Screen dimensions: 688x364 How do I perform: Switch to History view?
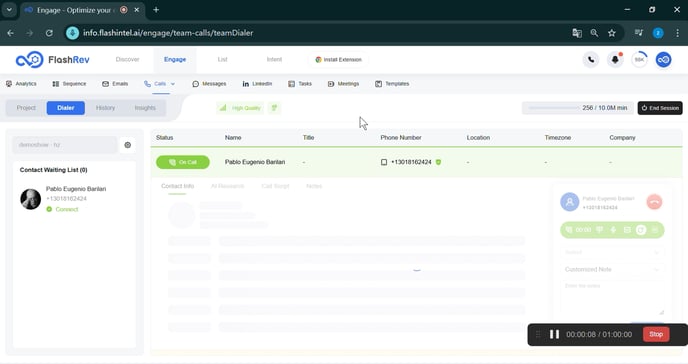click(105, 108)
